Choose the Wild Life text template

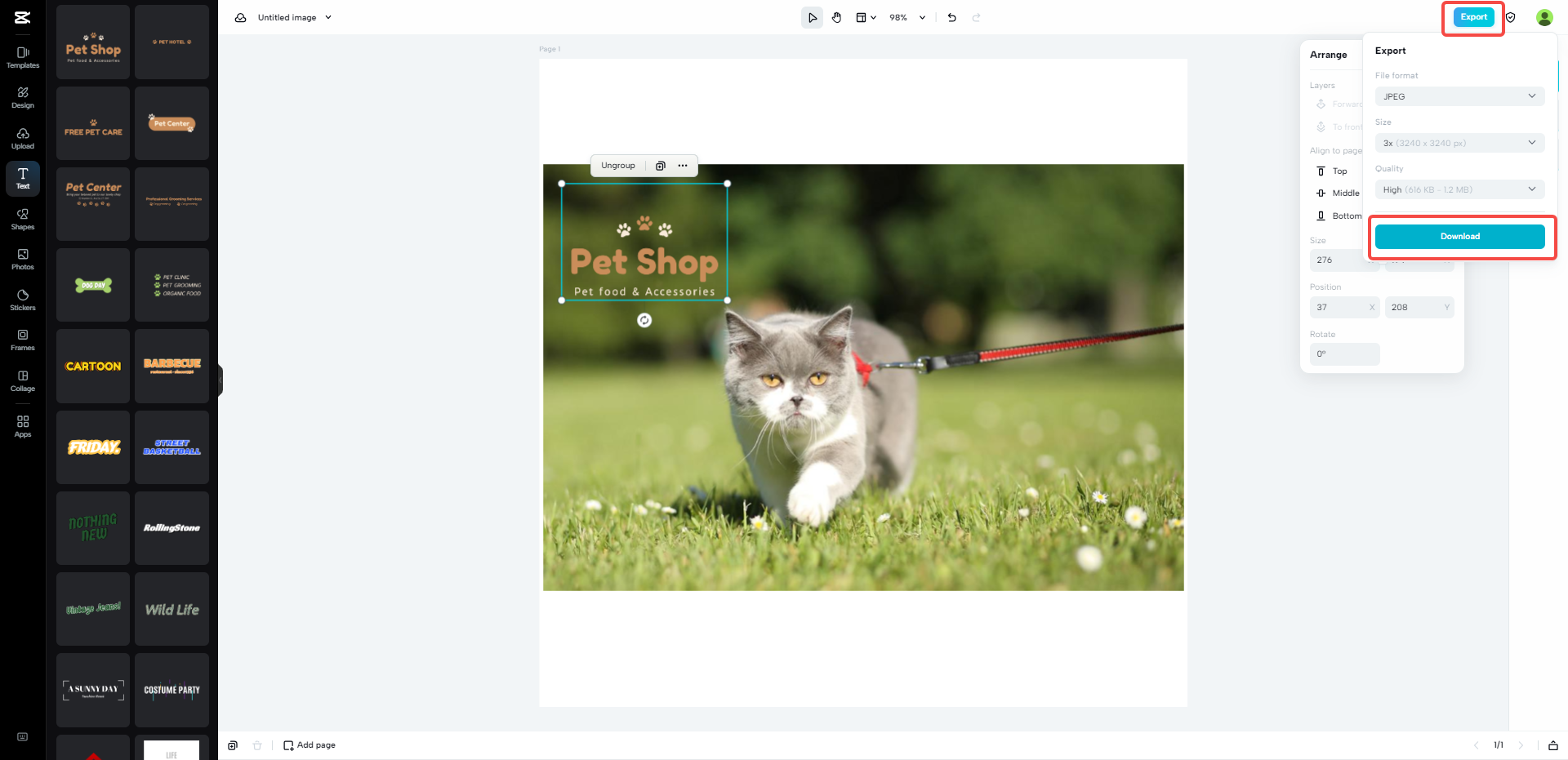(171, 609)
